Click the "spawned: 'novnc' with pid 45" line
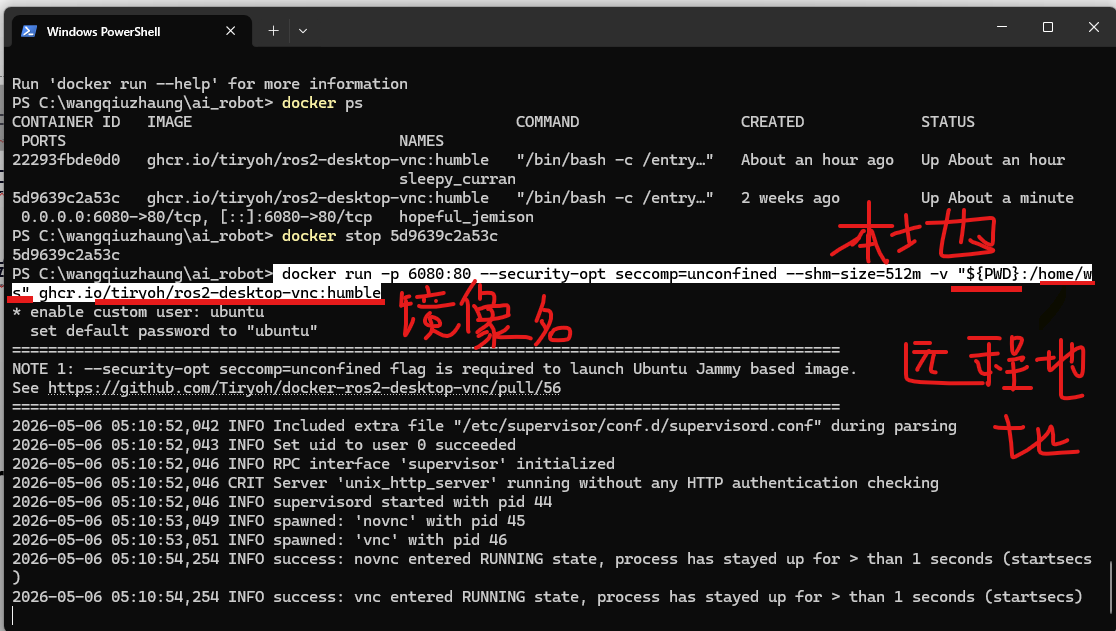Screen dimensions: 1116x631 (x=268, y=521)
